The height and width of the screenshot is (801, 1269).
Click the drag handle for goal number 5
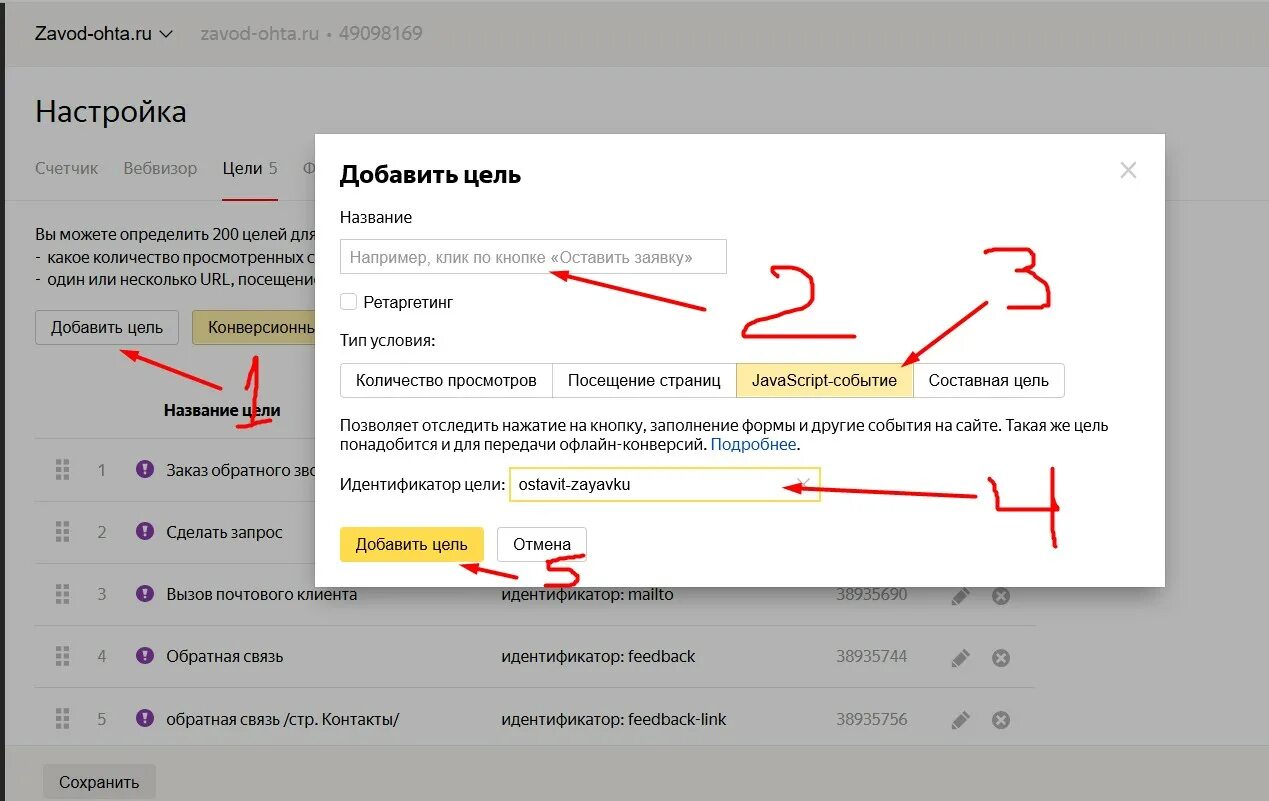pos(62,719)
